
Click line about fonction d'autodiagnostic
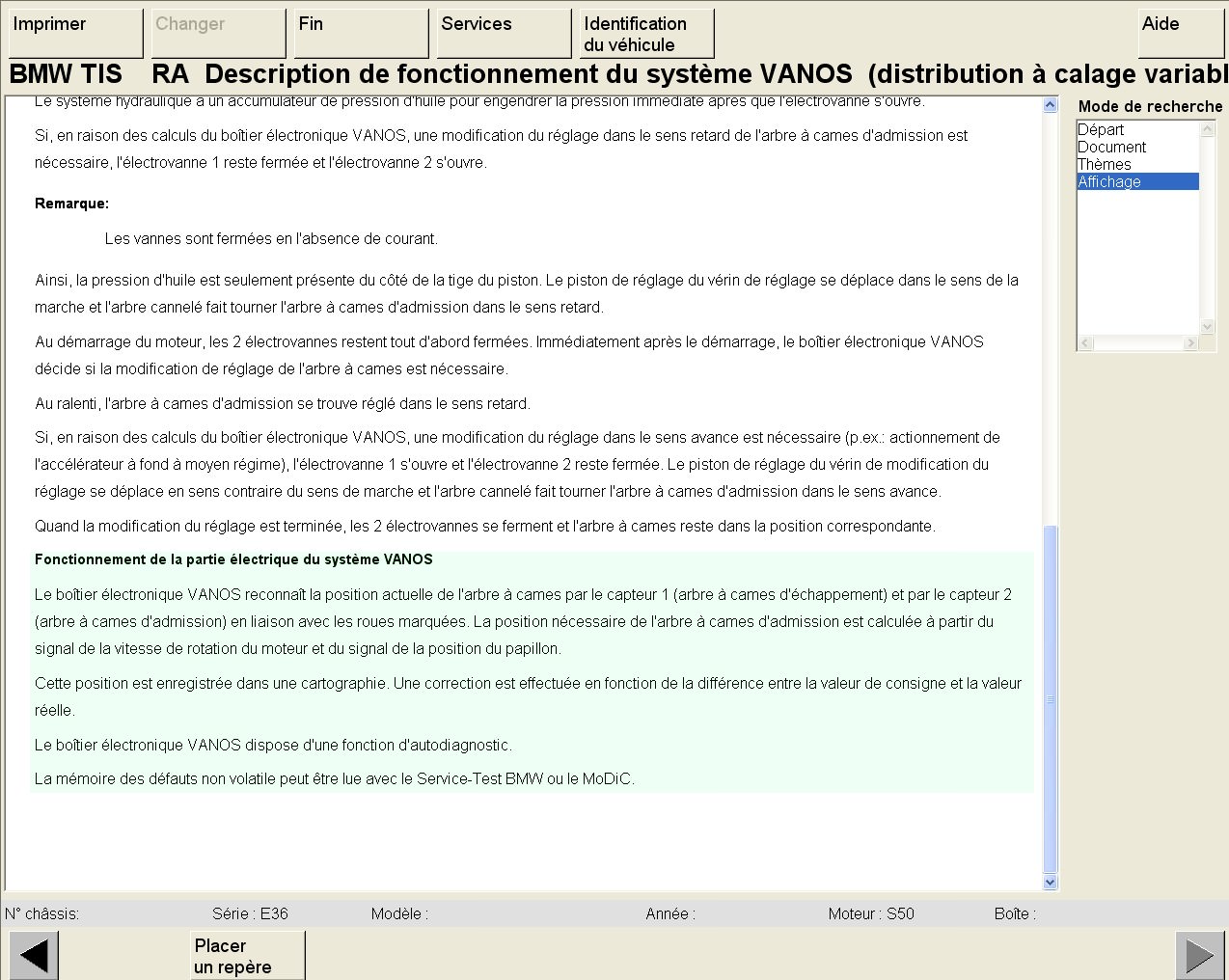274,745
